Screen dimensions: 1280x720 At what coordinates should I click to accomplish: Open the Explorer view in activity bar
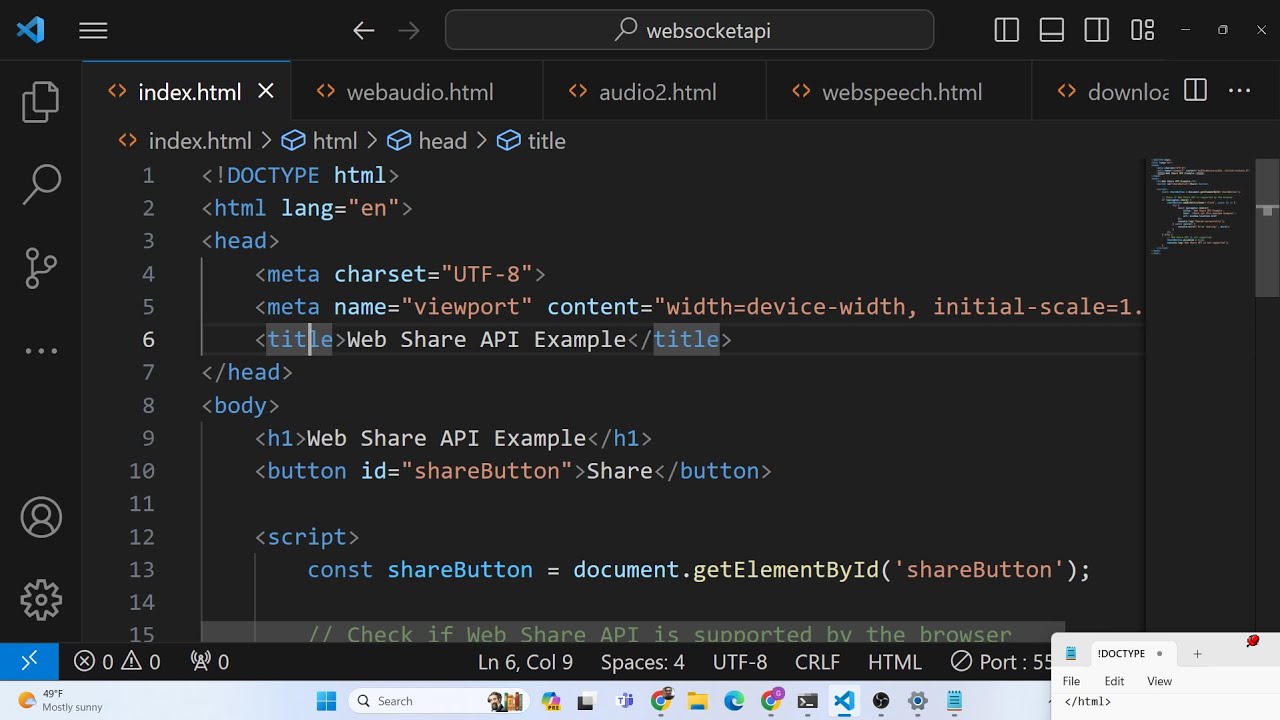click(41, 102)
